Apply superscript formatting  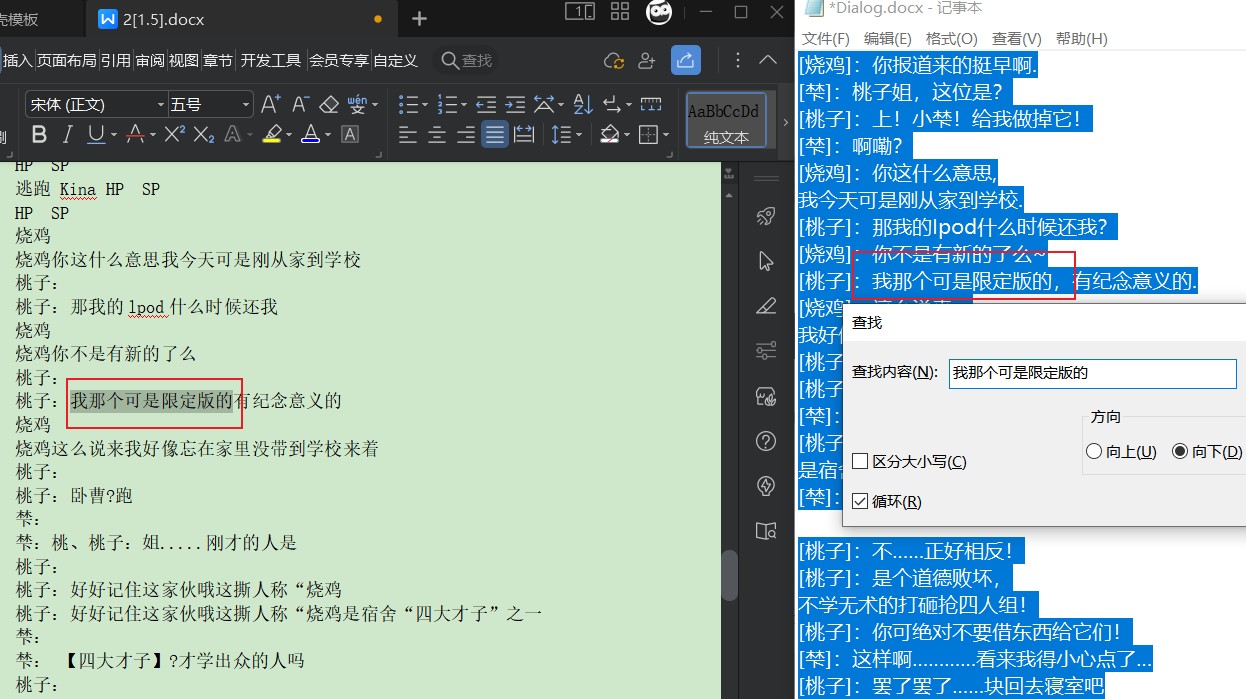coord(174,134)
